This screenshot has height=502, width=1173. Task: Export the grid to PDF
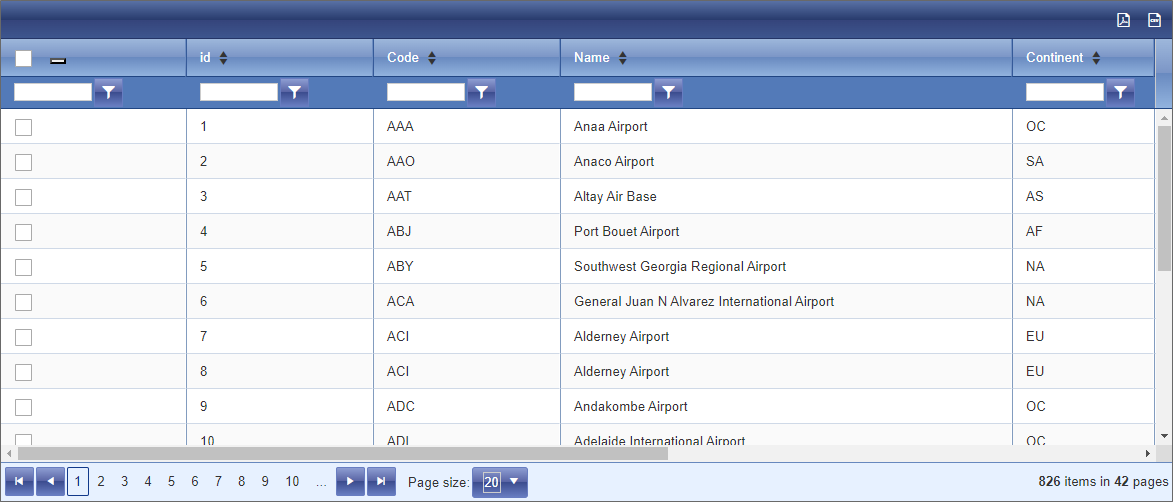(1123, 20)
